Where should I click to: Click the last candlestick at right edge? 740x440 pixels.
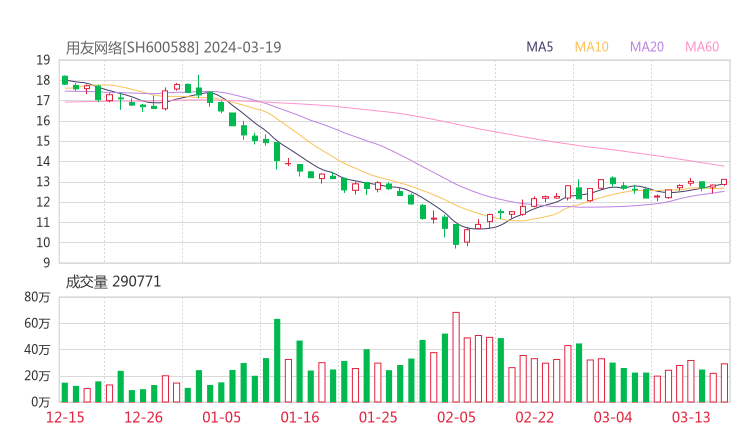(724, 182)
